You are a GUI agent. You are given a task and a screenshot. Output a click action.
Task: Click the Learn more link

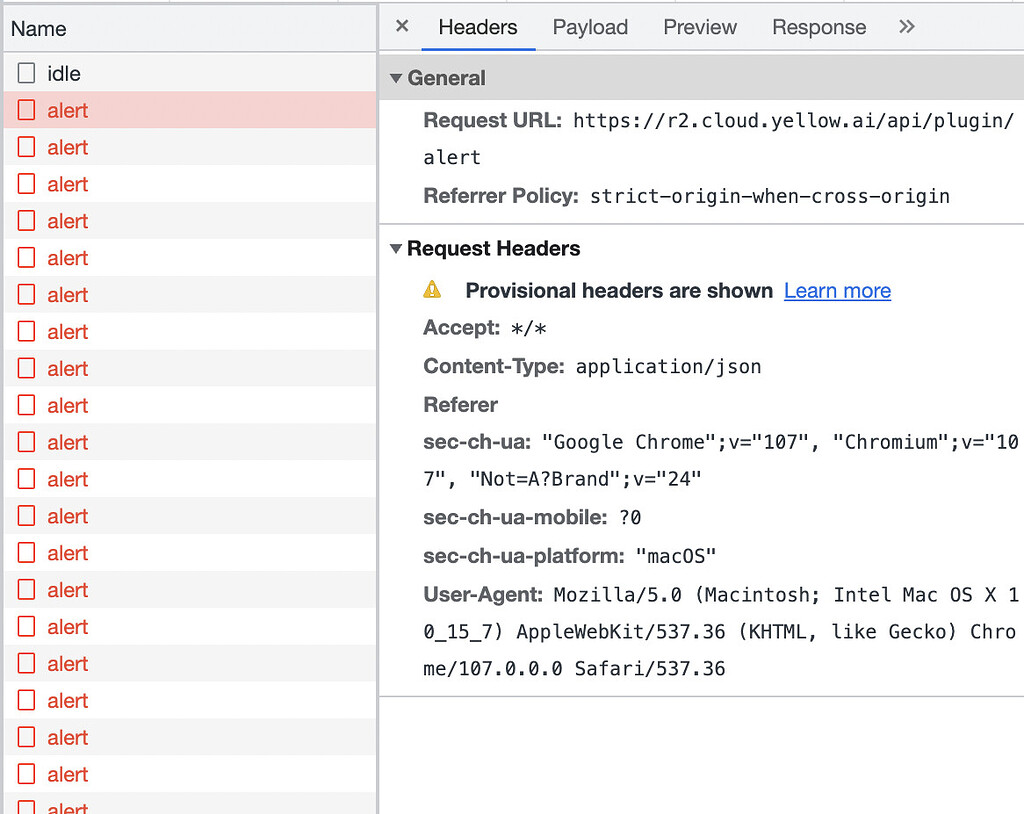click(x=837, y=290)
